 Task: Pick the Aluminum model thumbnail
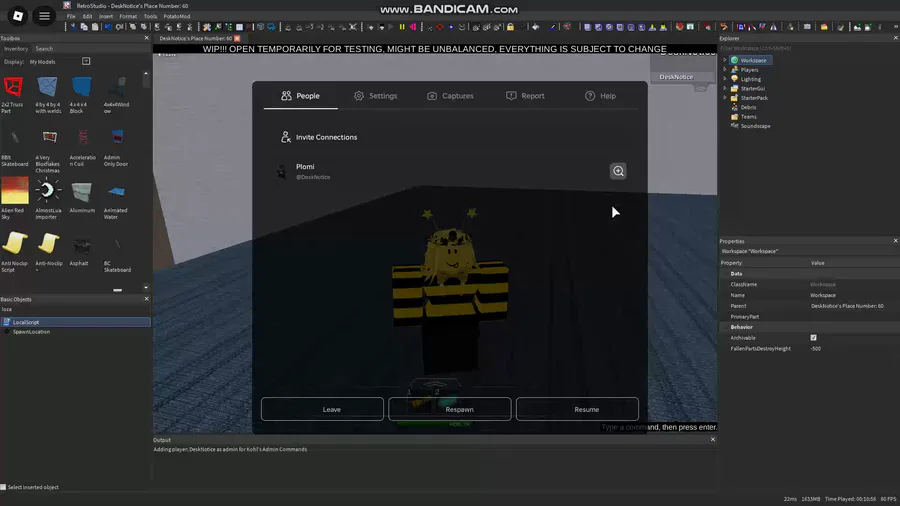pos(82,192)
